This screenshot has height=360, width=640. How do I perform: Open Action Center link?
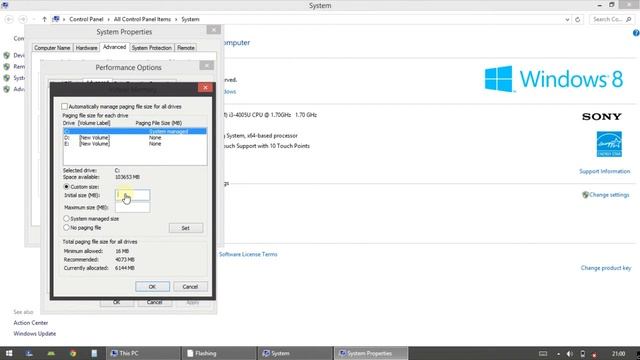[x=31, y=323]
